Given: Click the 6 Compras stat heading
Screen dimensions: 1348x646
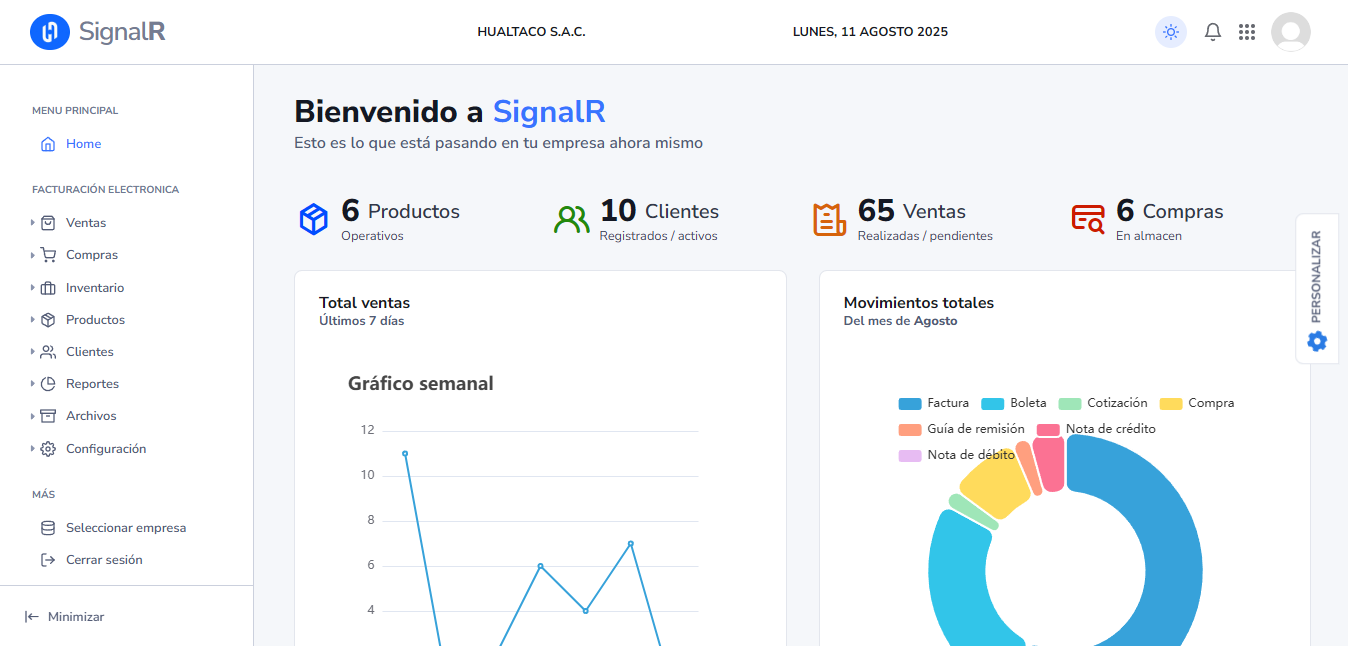Looking at the screenshot, I should point(1170,211).
